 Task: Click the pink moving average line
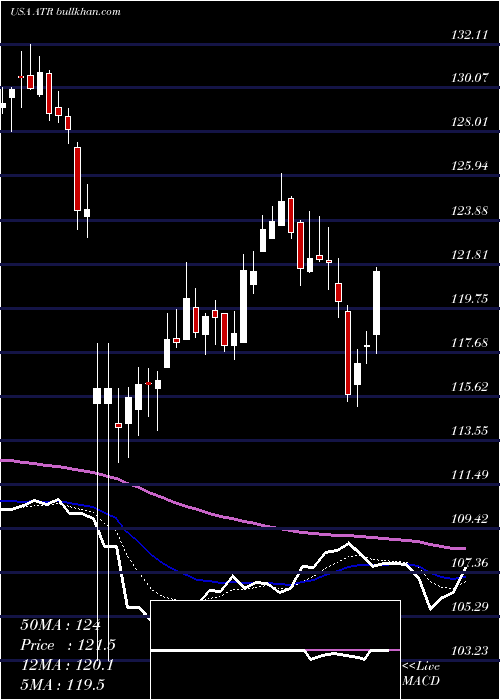pyautogui.click(x=232, y=518)
